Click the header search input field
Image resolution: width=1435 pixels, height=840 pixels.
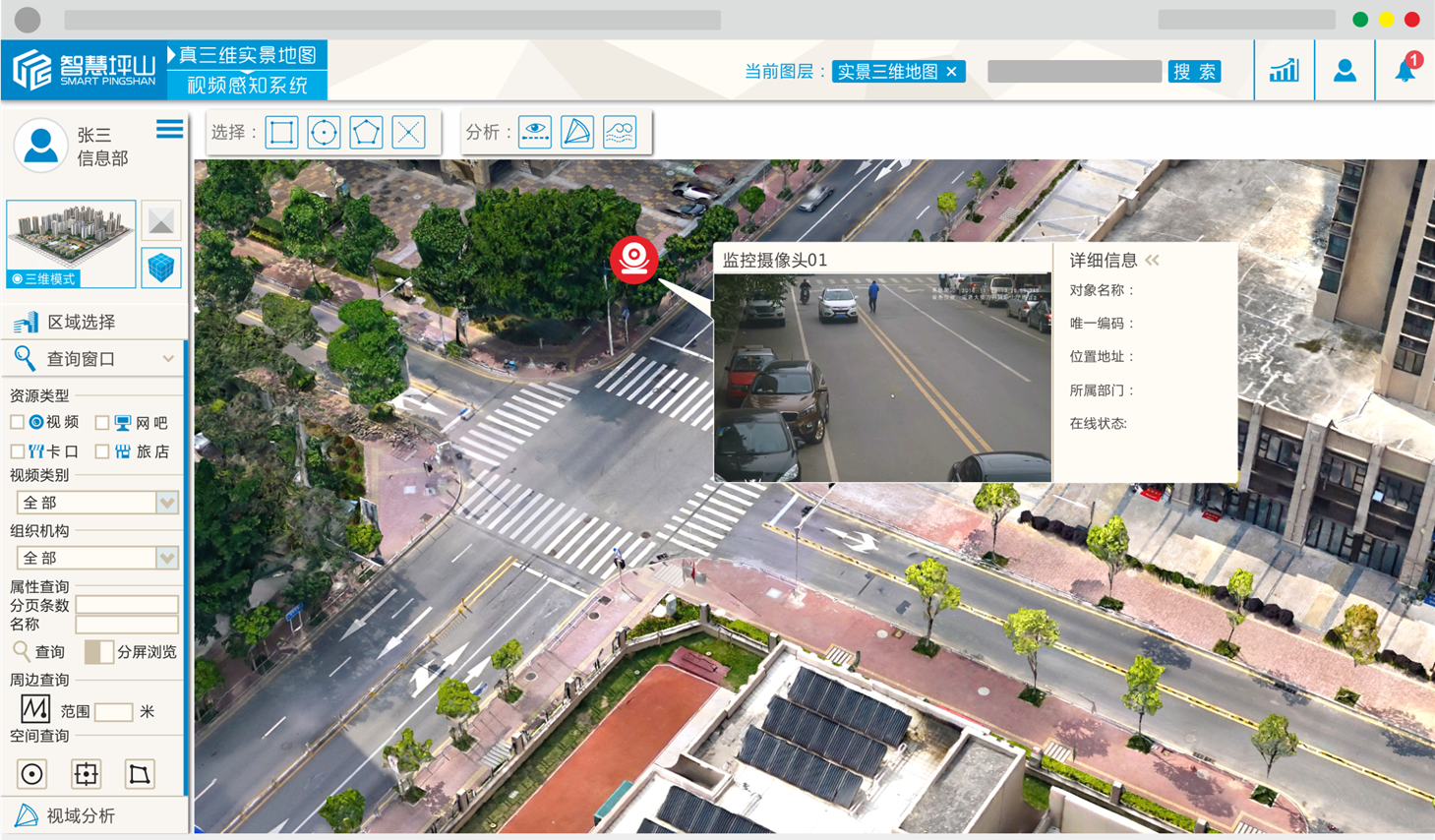[x=1074, y=72]
